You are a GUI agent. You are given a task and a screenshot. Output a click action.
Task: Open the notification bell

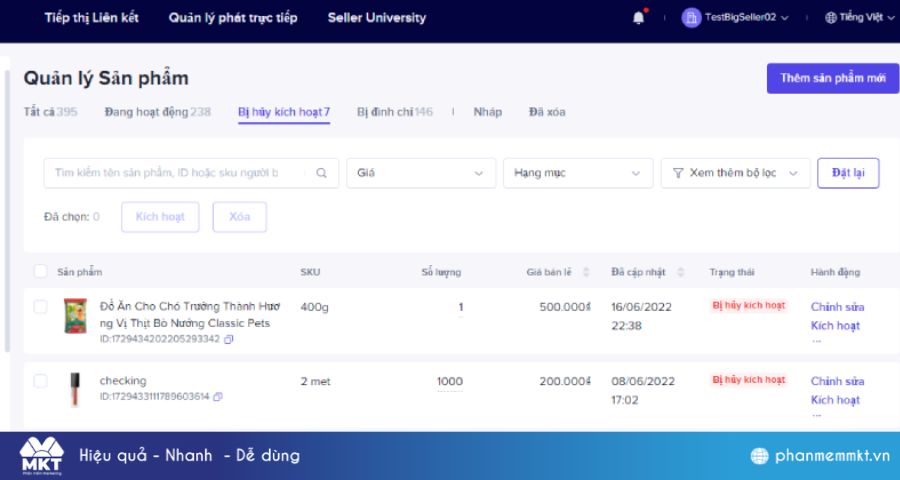click(x=638, y=18)
